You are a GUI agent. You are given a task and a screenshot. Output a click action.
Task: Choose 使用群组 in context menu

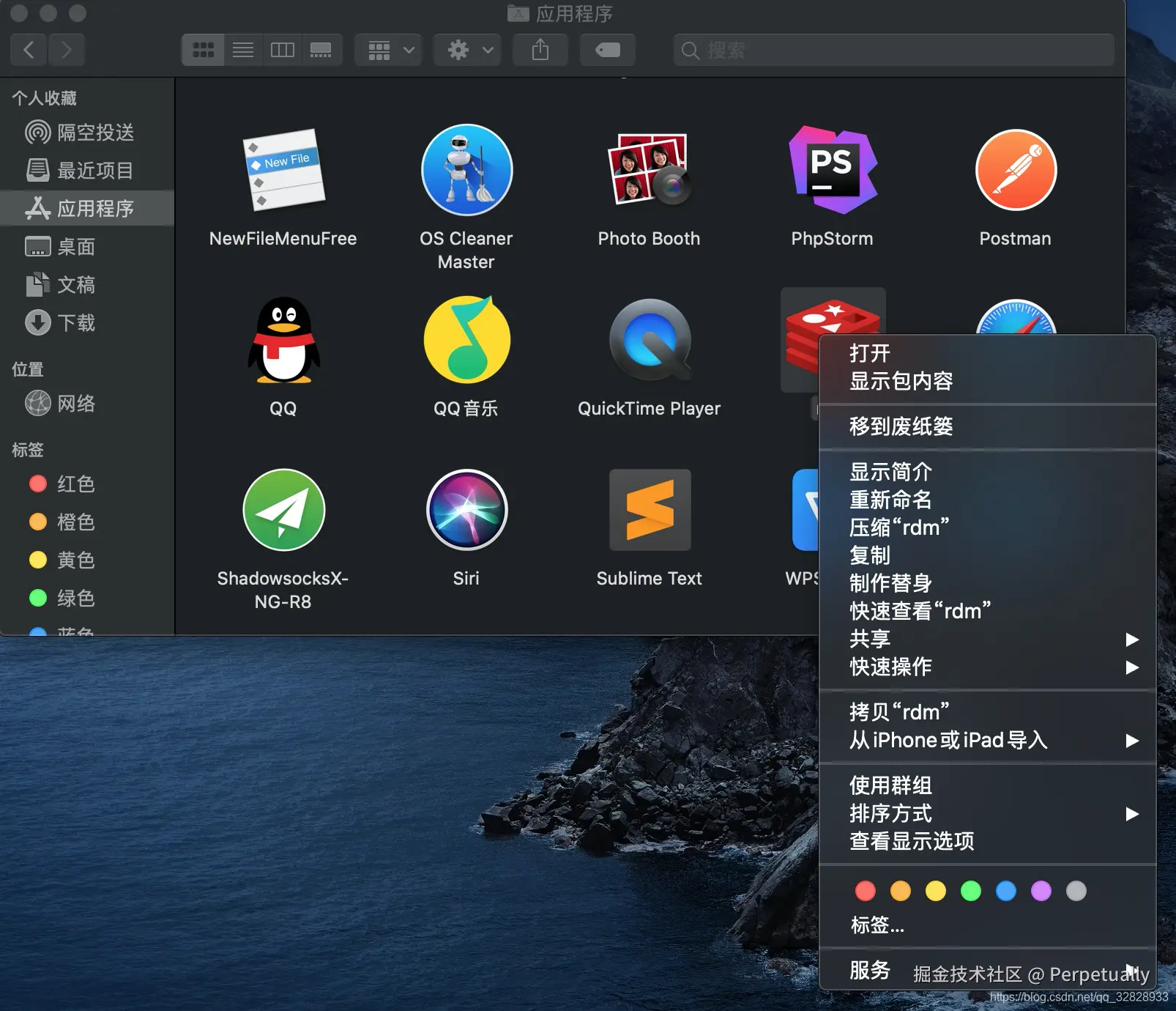(987, 785)
